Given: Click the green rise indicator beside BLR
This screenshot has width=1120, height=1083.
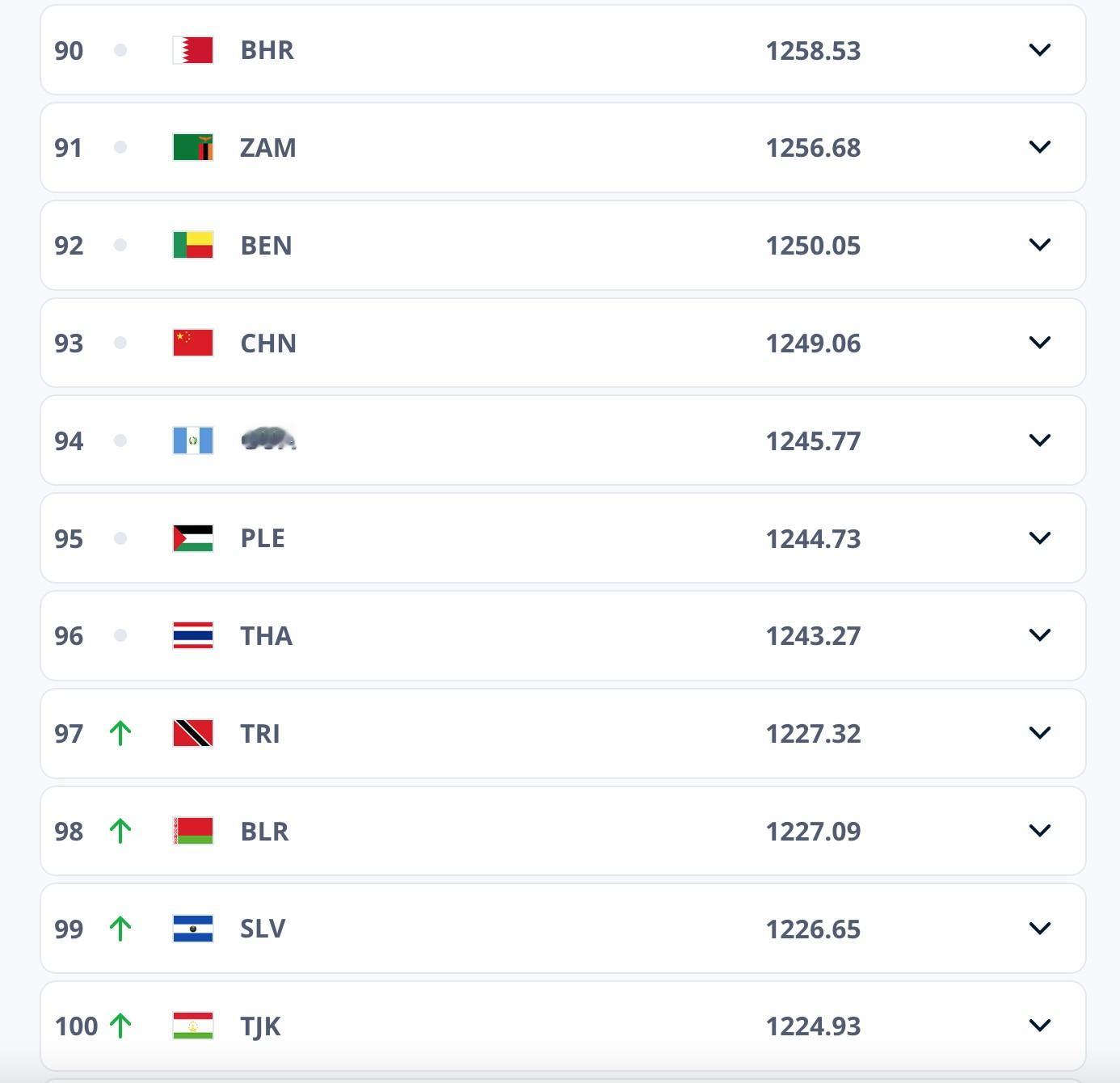Looking at the screenshot, I should [x=120, y=831].
